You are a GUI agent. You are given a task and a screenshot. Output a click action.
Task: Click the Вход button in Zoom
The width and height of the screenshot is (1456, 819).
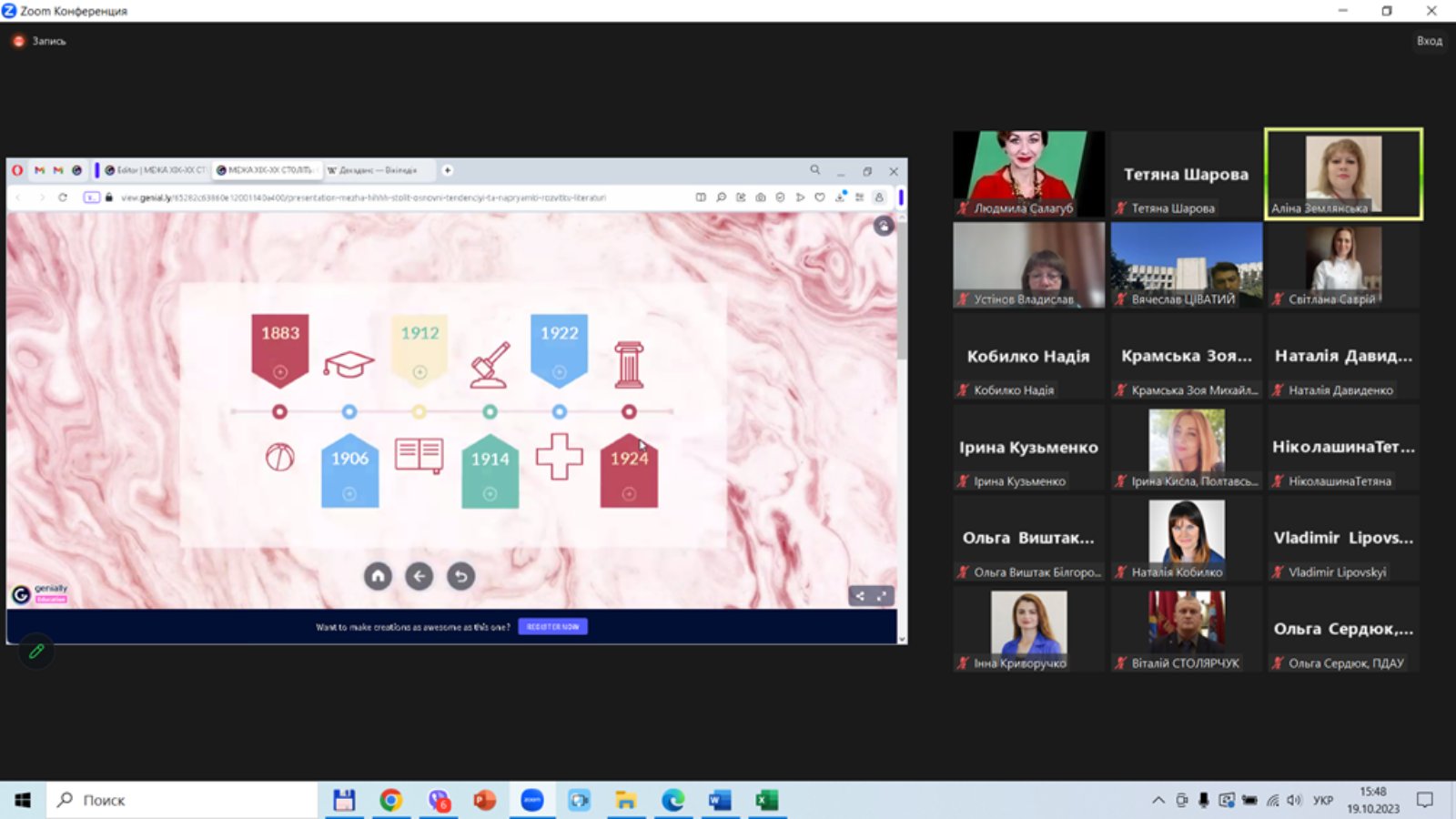(1429, 41)
